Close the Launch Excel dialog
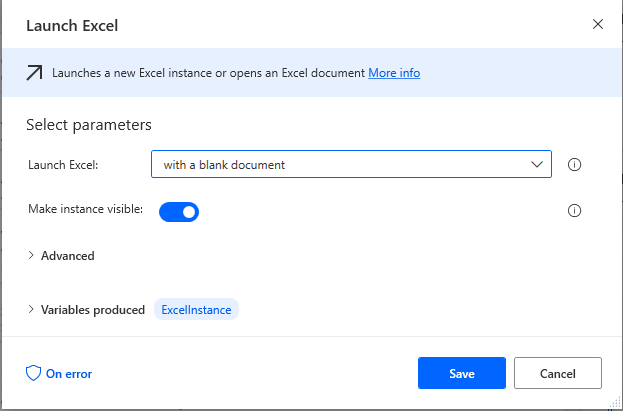This screenshot has width=623, height=411. (598, 24)
